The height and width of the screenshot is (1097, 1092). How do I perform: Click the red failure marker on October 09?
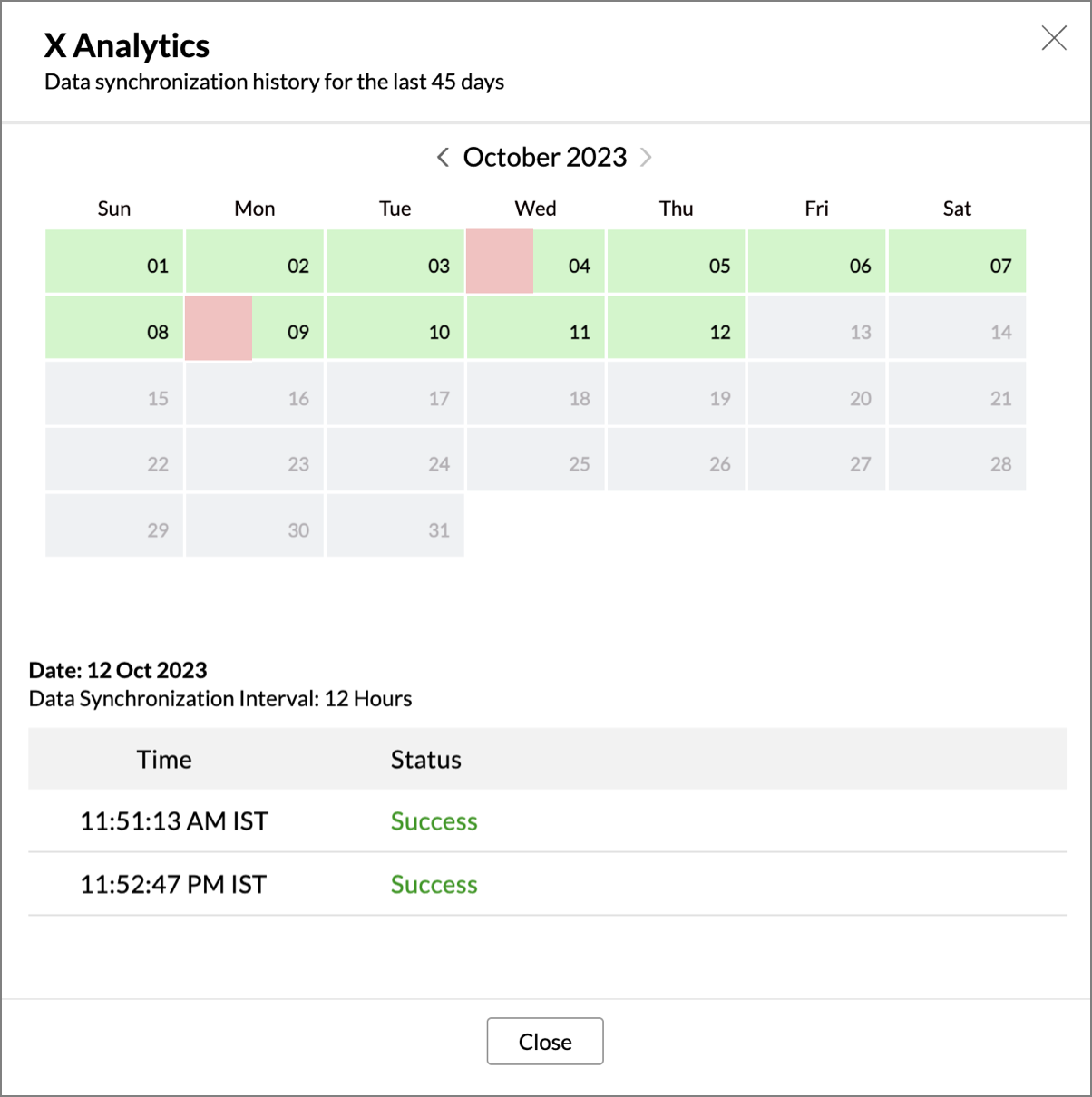tap(219, 327)
